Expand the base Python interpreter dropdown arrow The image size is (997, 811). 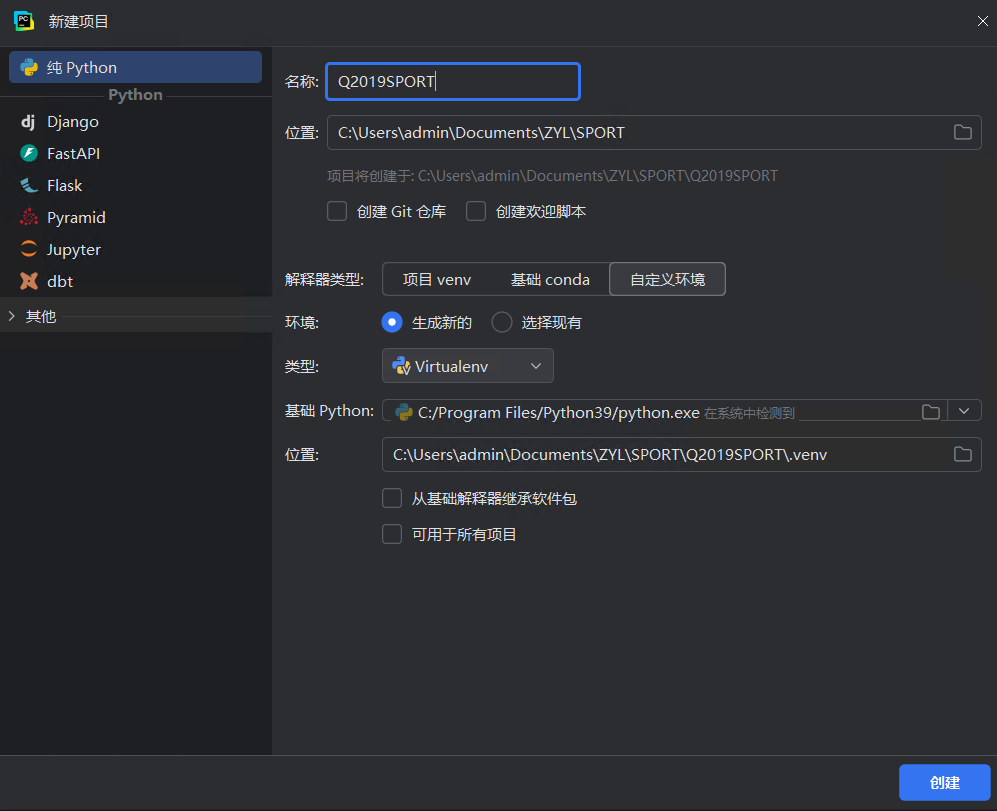click(964, 411)
